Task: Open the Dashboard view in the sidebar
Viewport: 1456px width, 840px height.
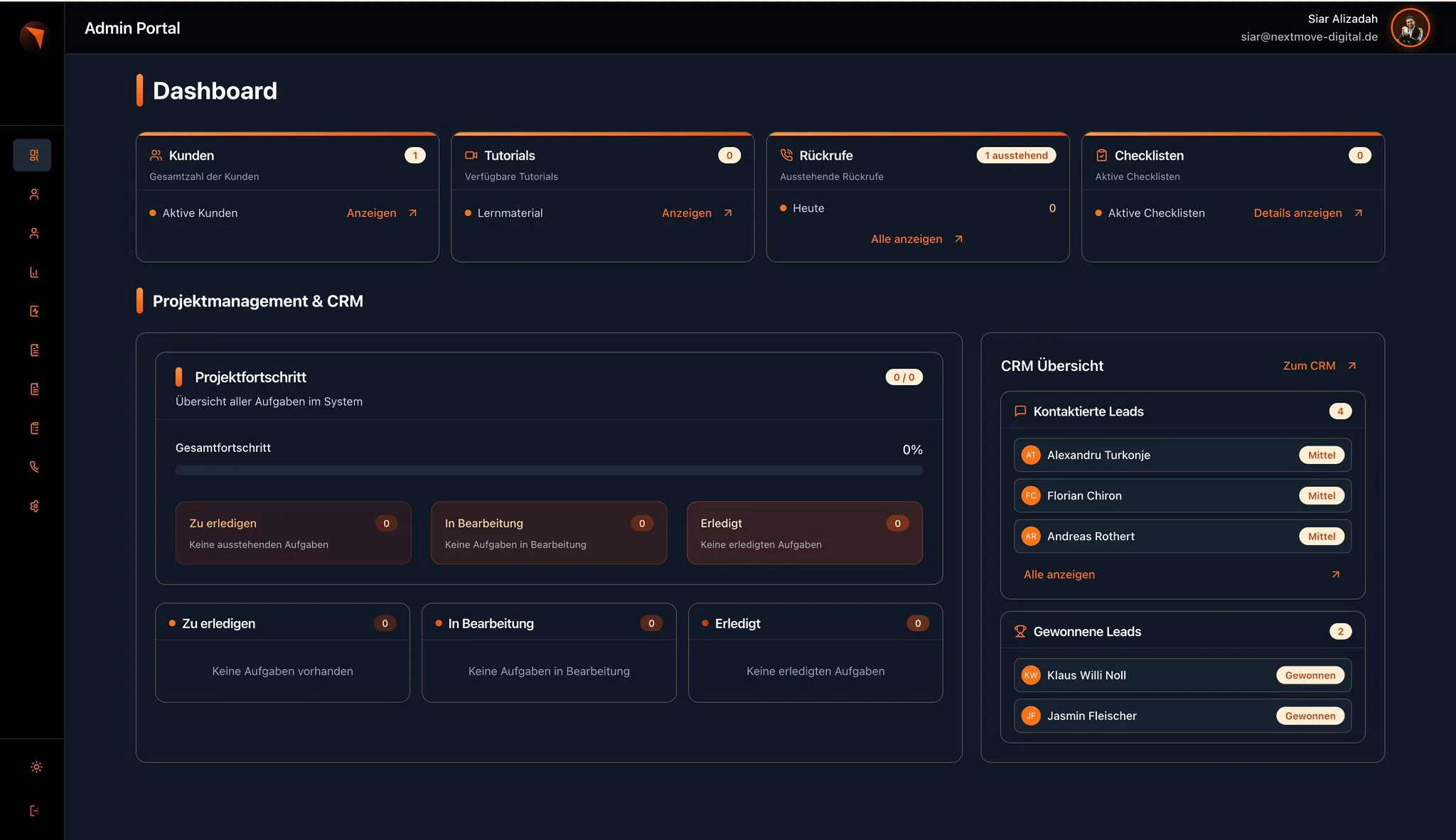Action: [x=33, y=154]
